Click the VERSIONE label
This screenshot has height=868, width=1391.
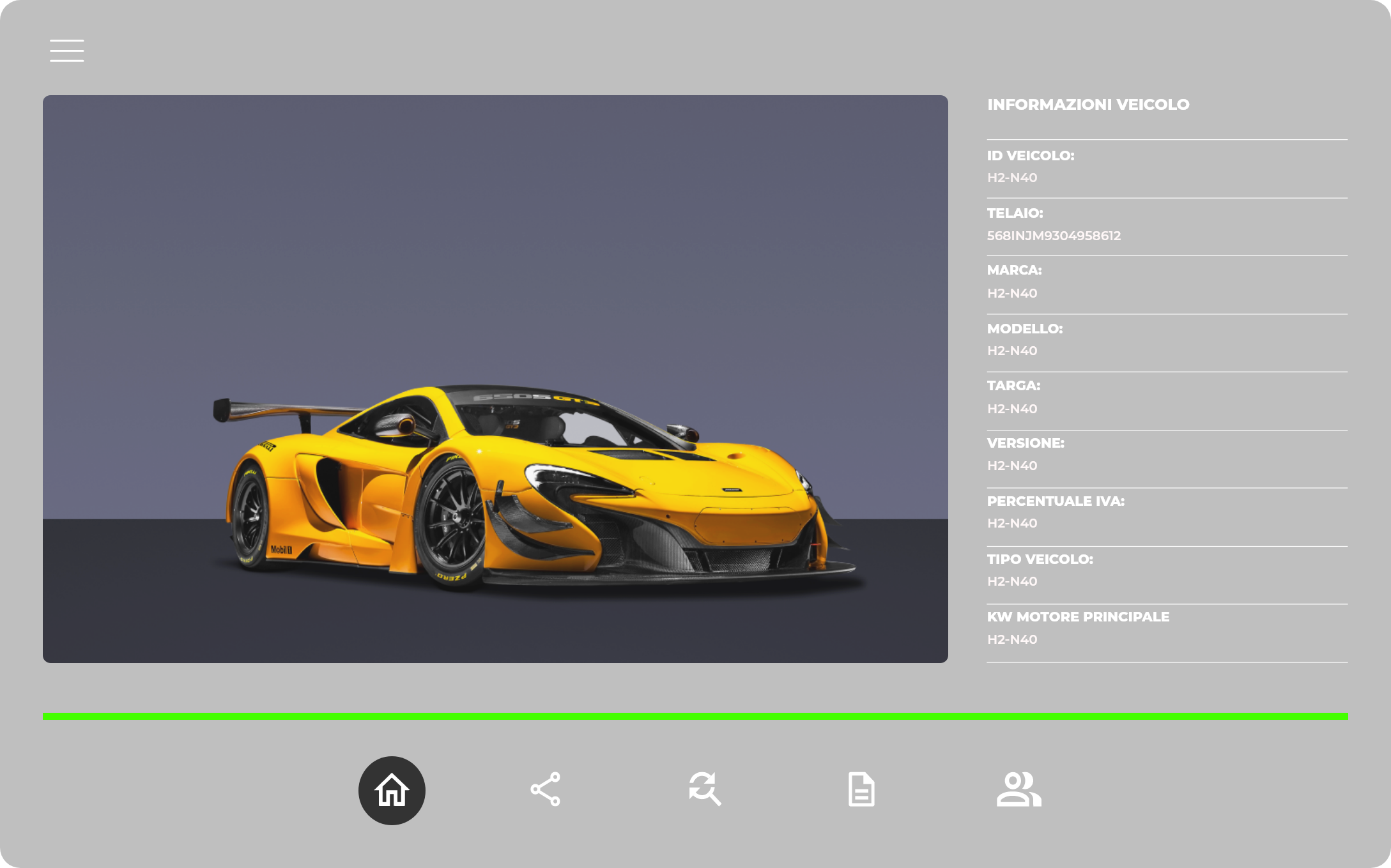(1026, 443)
